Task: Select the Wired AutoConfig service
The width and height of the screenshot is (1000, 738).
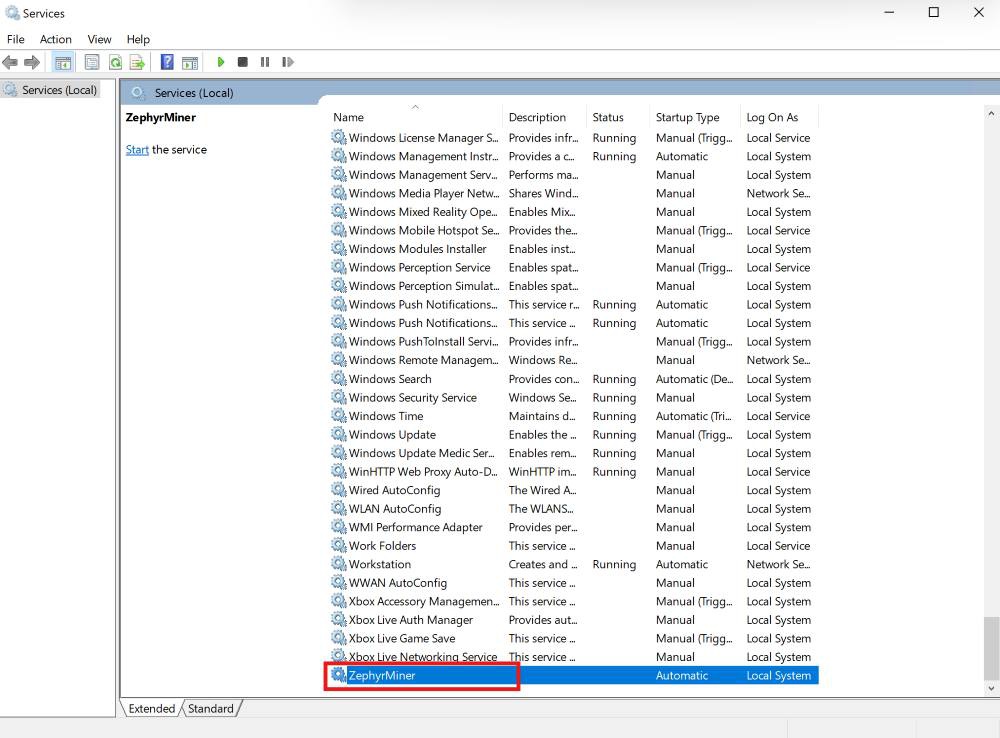Action: (x=573, y=490)
